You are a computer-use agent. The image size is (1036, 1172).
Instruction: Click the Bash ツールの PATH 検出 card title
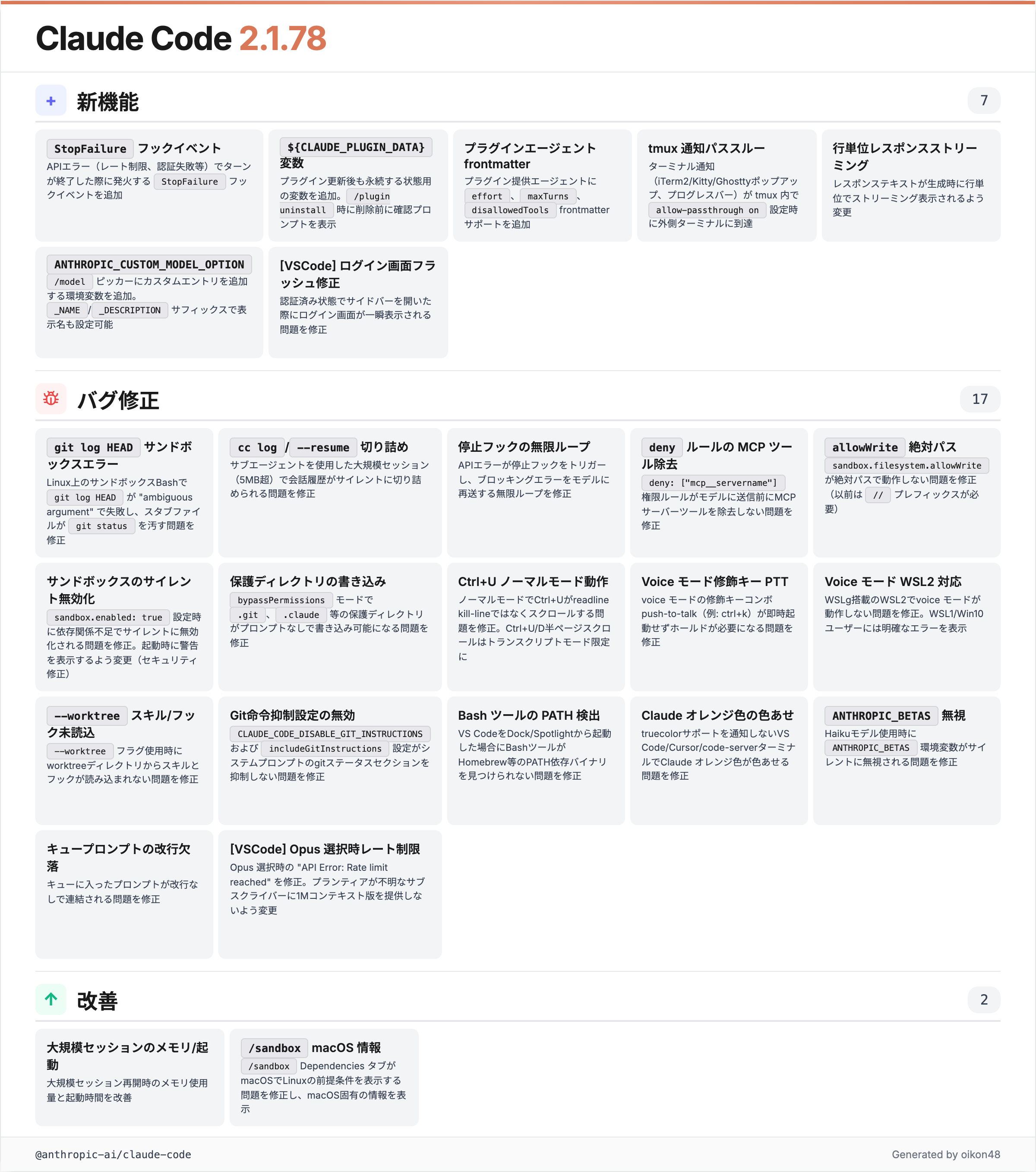pyautogui.click(x=529, y=715)
